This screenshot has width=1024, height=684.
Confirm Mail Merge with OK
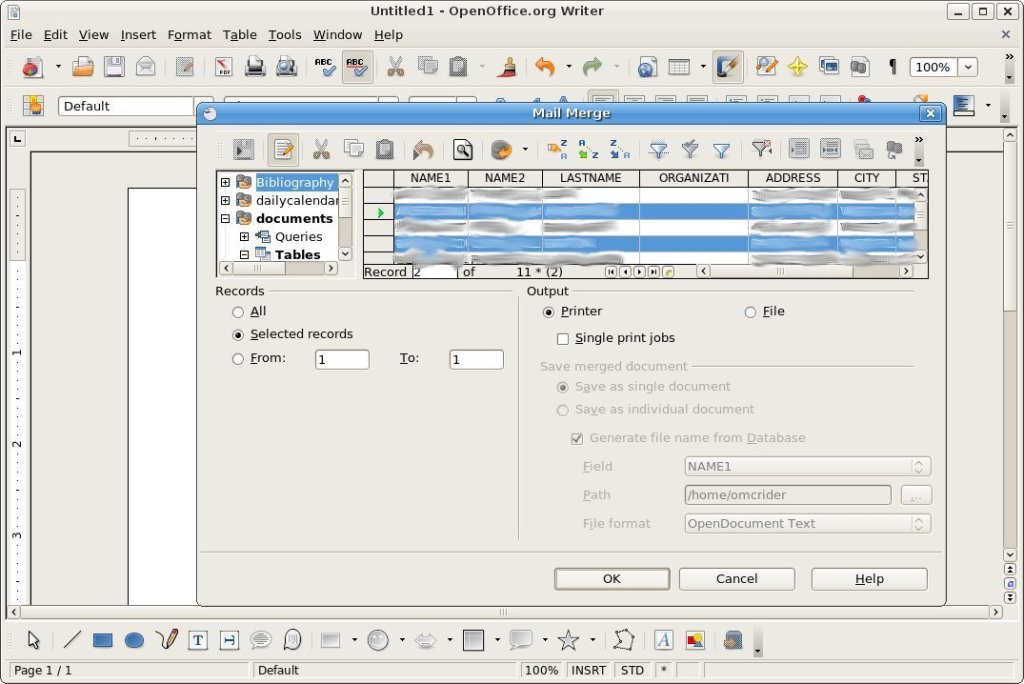pyautogui.click(x=612, y=579)
